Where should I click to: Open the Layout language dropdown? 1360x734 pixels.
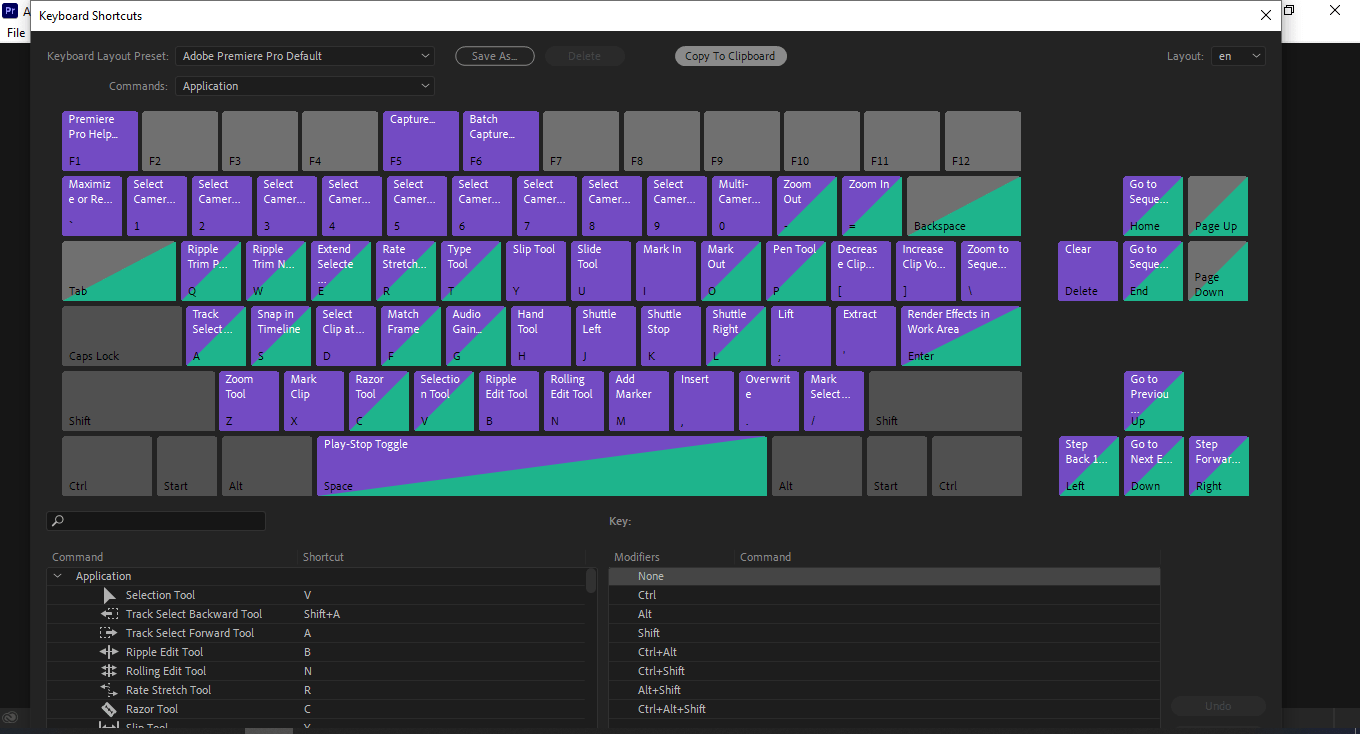1238,56
